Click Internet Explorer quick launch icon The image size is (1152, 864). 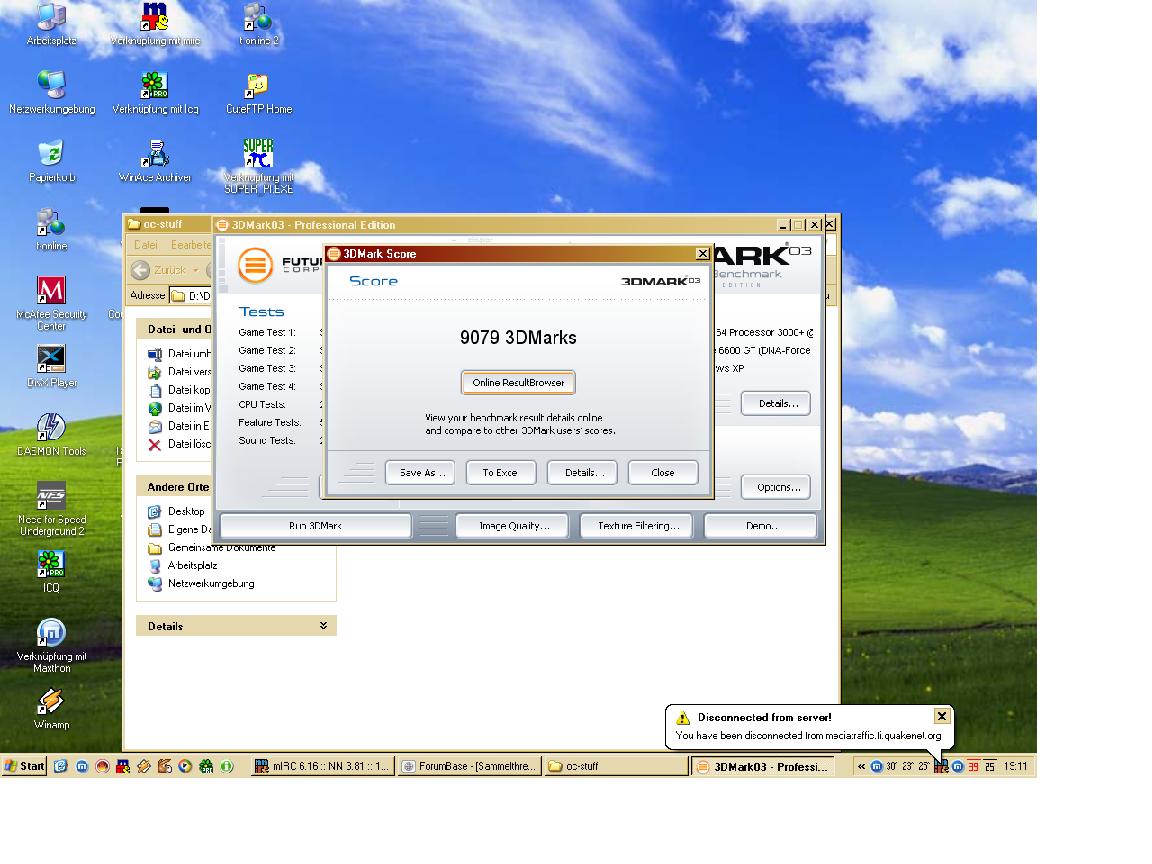point(61,766)
